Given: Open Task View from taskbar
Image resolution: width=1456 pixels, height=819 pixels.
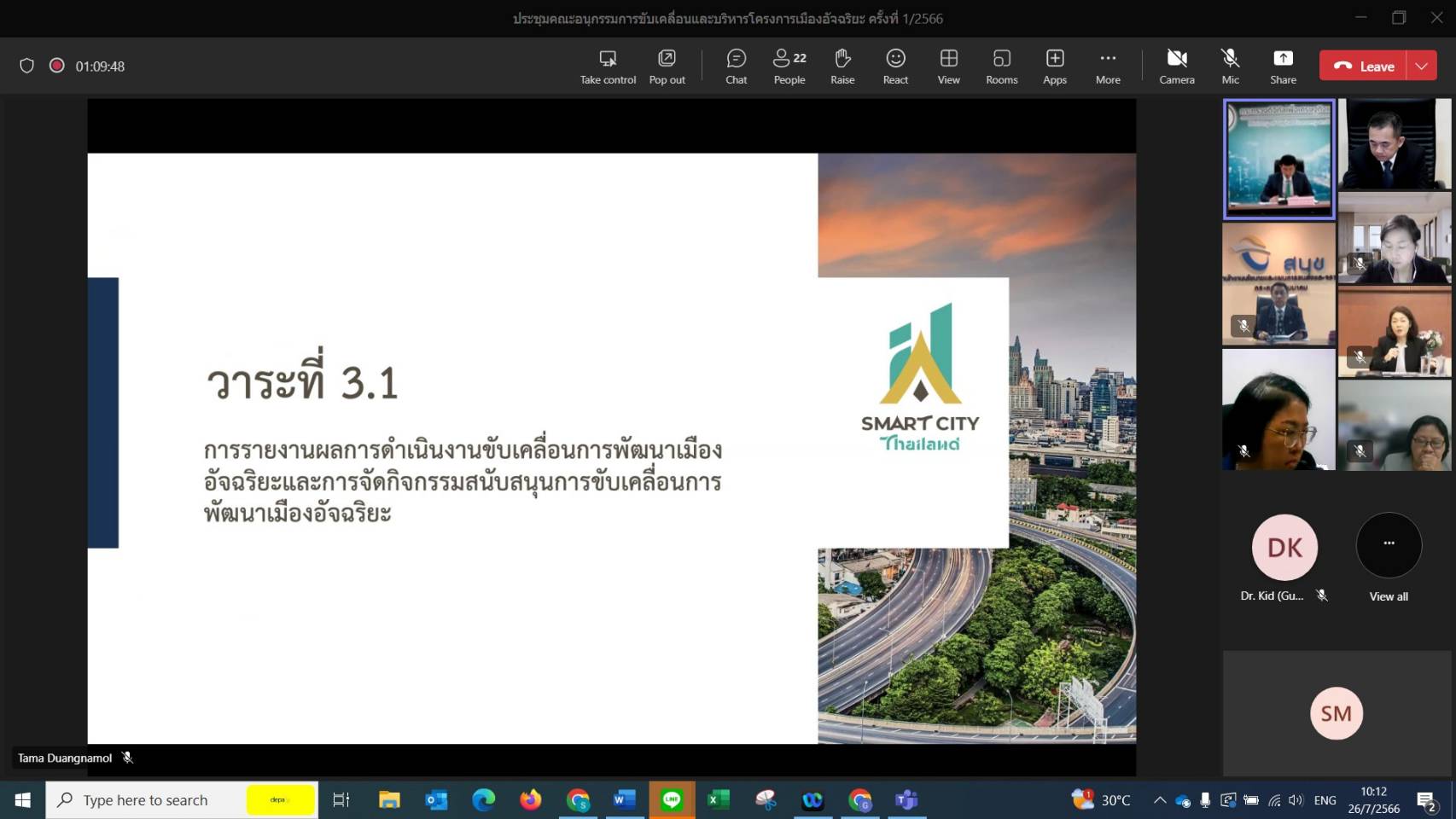Looking at the screenshot, I should pyautogui.click(x=341, y=800).
